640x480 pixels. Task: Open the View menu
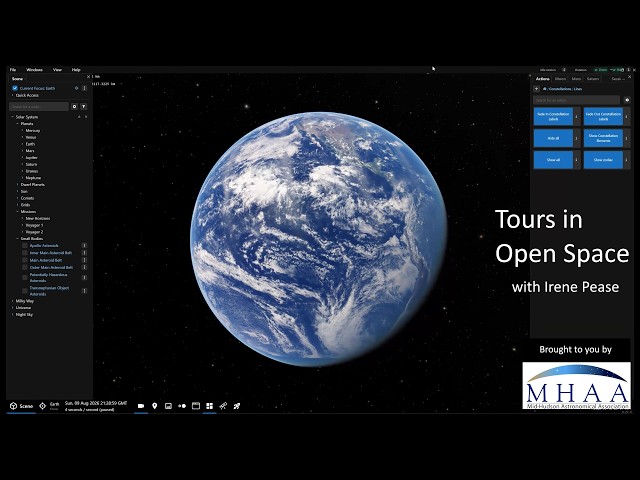click(x=57, y=70)
